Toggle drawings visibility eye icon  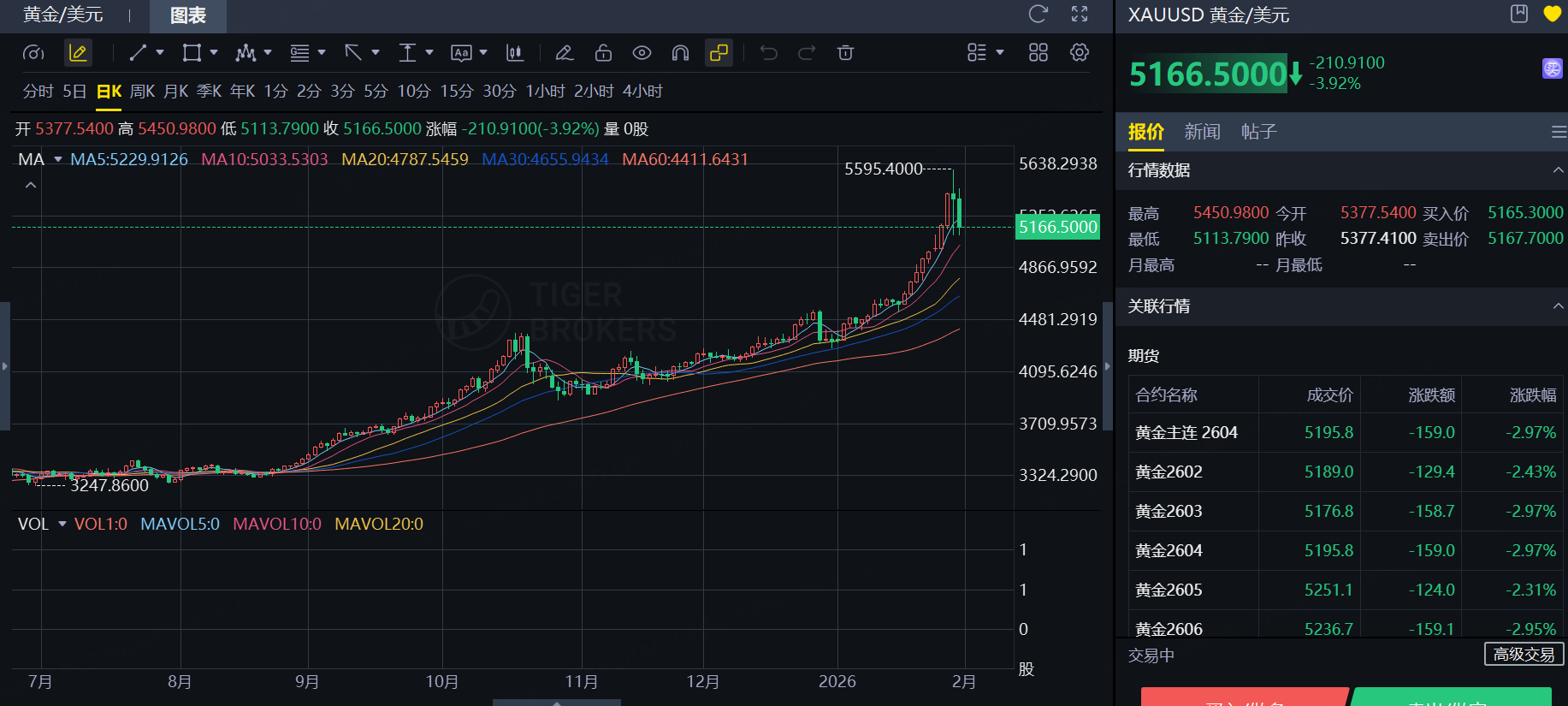click(x=642, y=53)
